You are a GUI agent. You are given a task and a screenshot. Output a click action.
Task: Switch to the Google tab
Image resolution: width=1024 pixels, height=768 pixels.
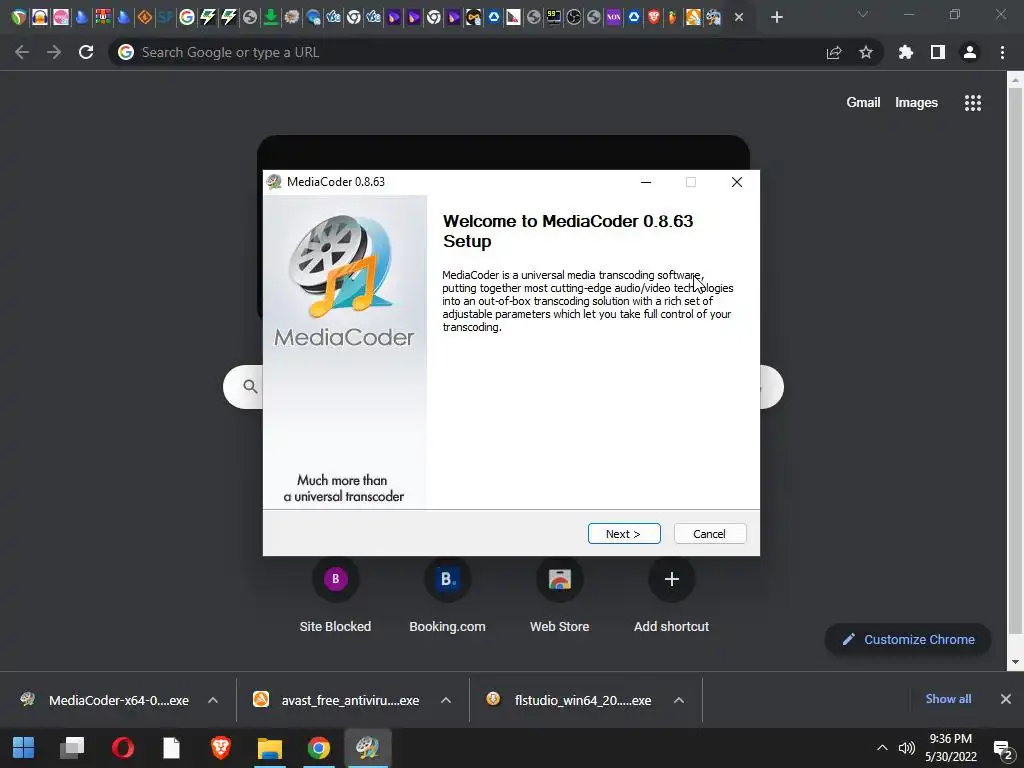click(187, 17)
